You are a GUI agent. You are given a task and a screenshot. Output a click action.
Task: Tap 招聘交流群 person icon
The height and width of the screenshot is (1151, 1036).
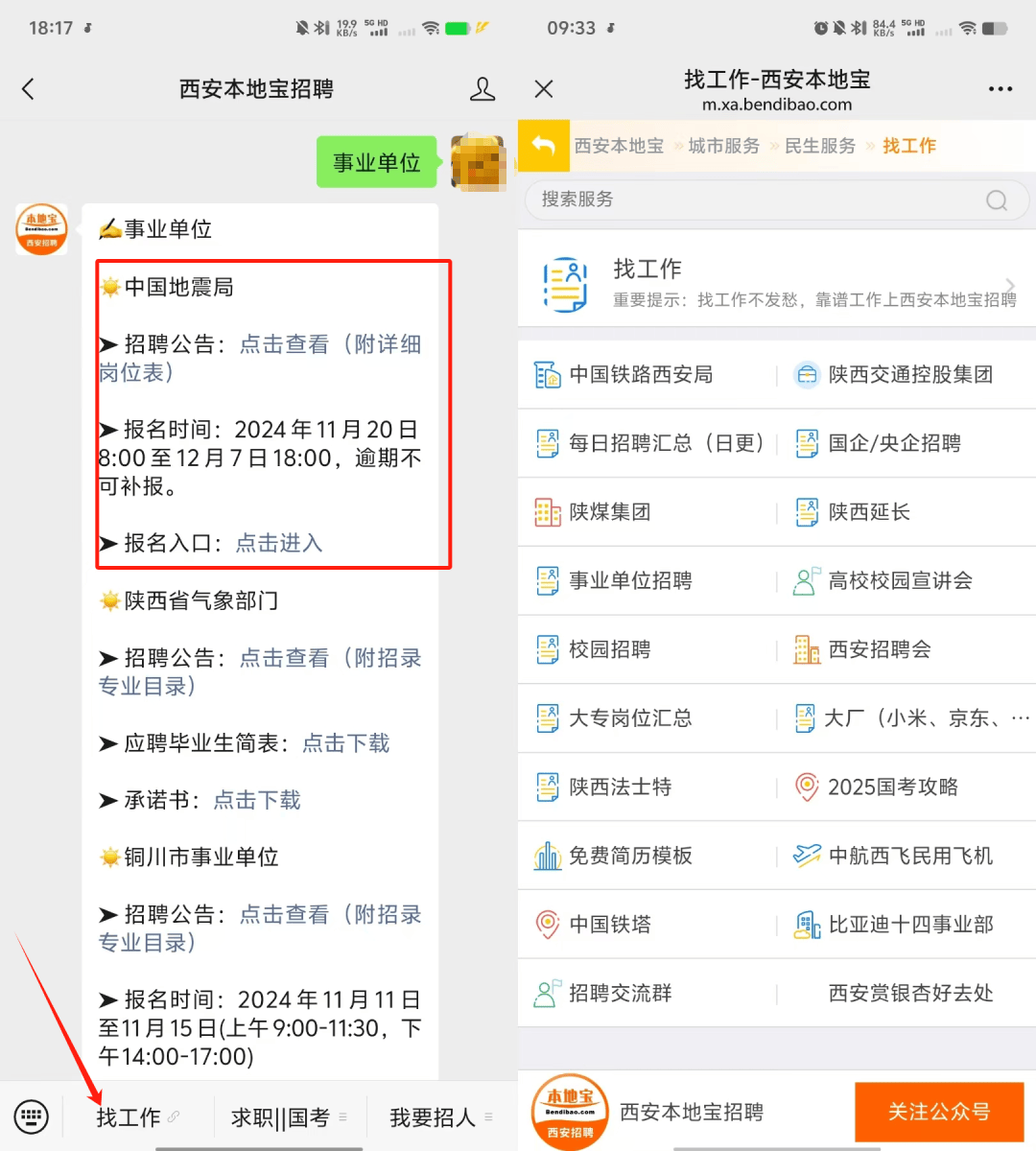point(547,994)
